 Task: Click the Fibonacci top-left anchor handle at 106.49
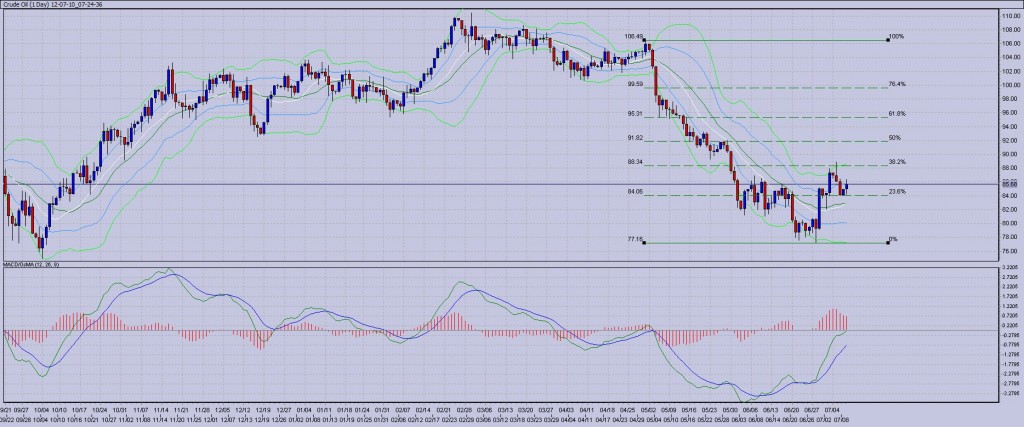(646, 41)
